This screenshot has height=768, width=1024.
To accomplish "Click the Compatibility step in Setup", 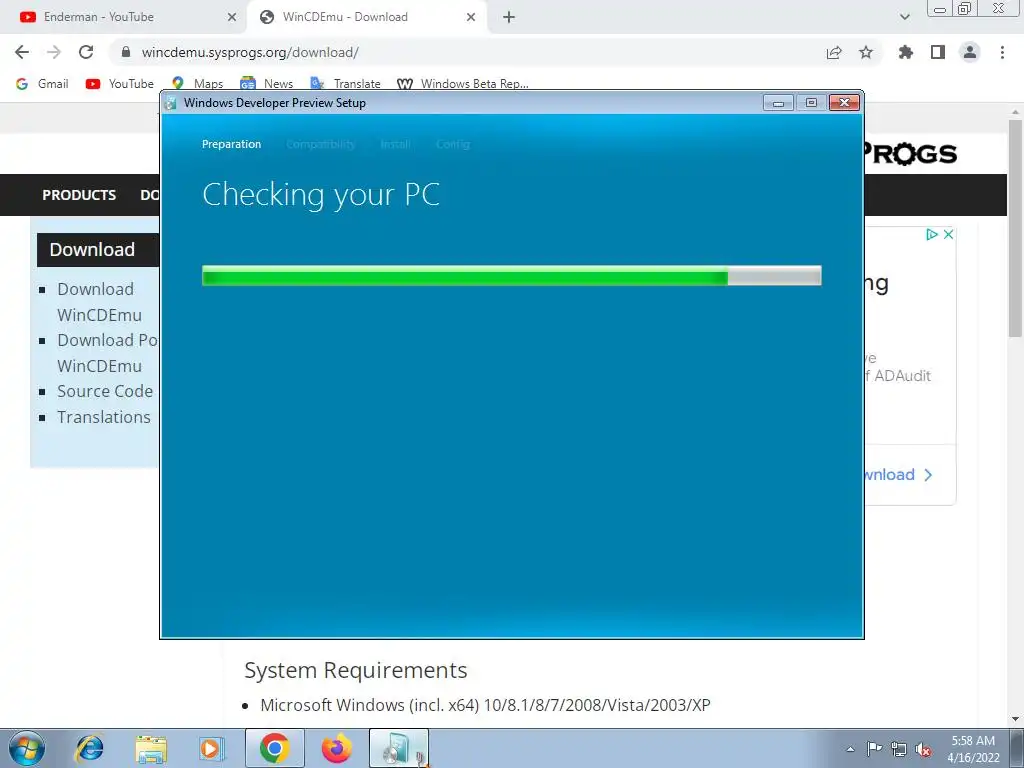I will [320, 144].
